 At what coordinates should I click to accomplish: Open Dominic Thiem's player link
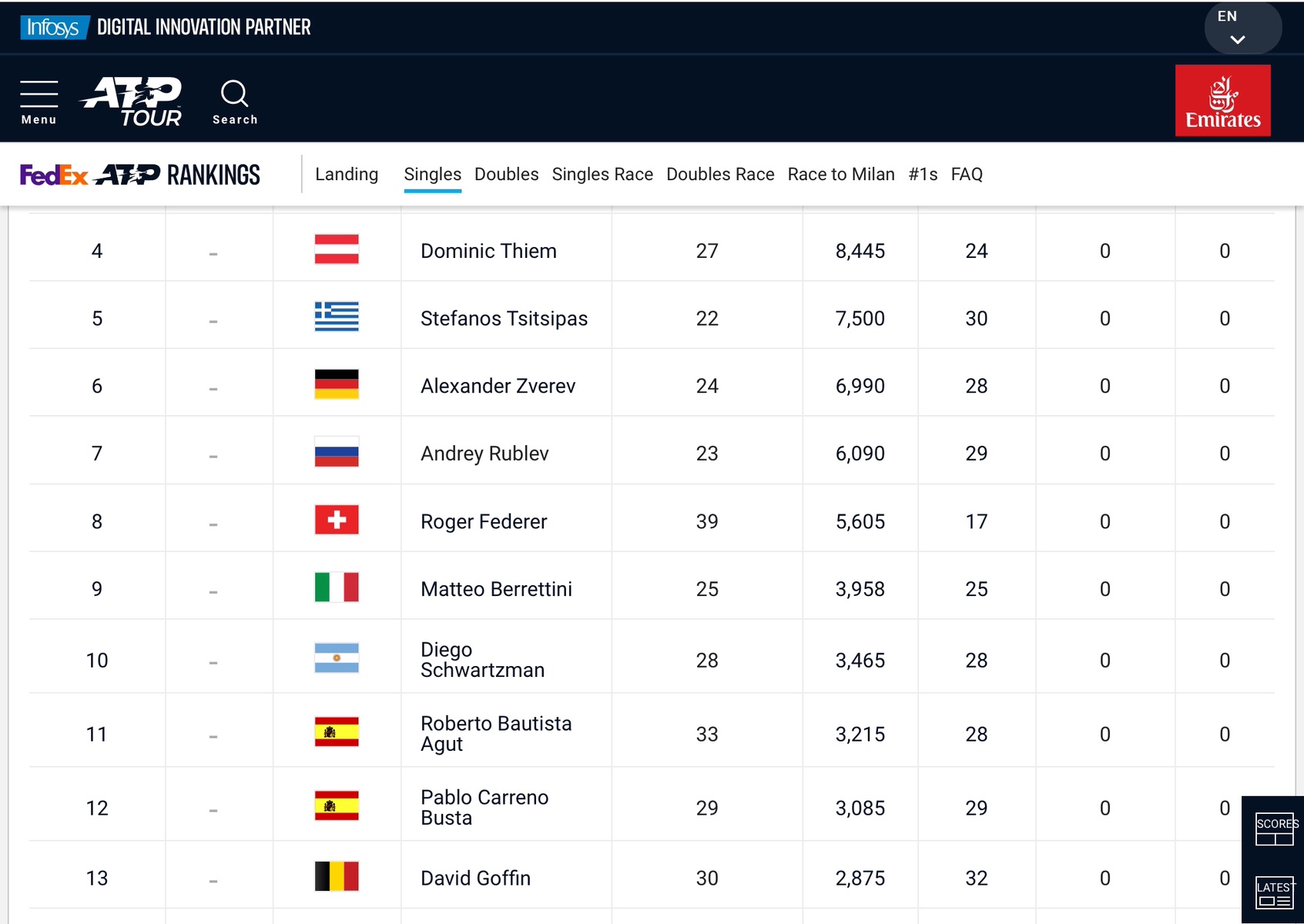488,251
